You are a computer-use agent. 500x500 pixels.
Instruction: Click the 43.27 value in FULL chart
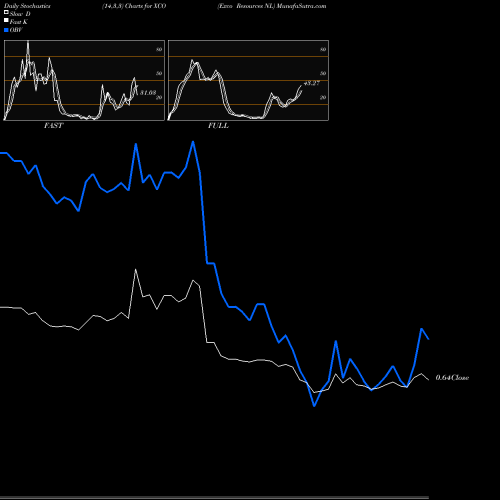312,83
